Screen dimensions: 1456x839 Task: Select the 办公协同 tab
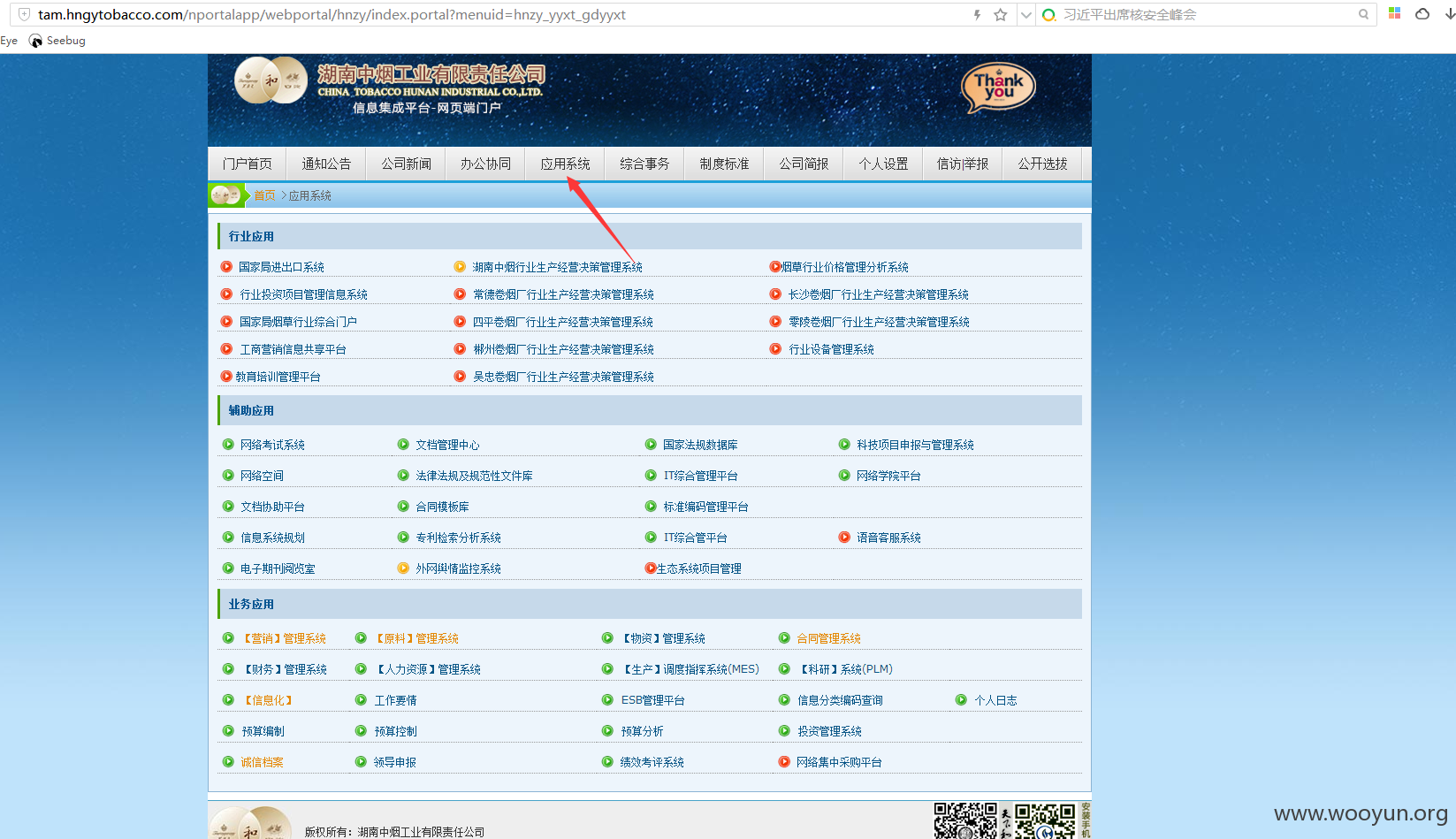coord(485,164)
